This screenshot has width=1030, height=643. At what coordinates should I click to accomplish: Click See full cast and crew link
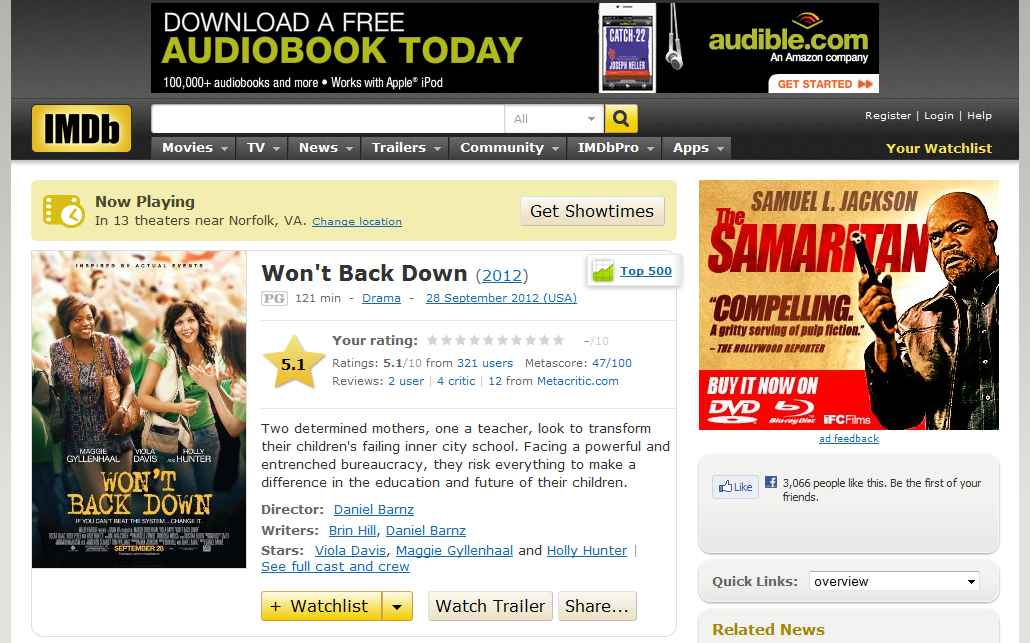click(x=335, y=567)
